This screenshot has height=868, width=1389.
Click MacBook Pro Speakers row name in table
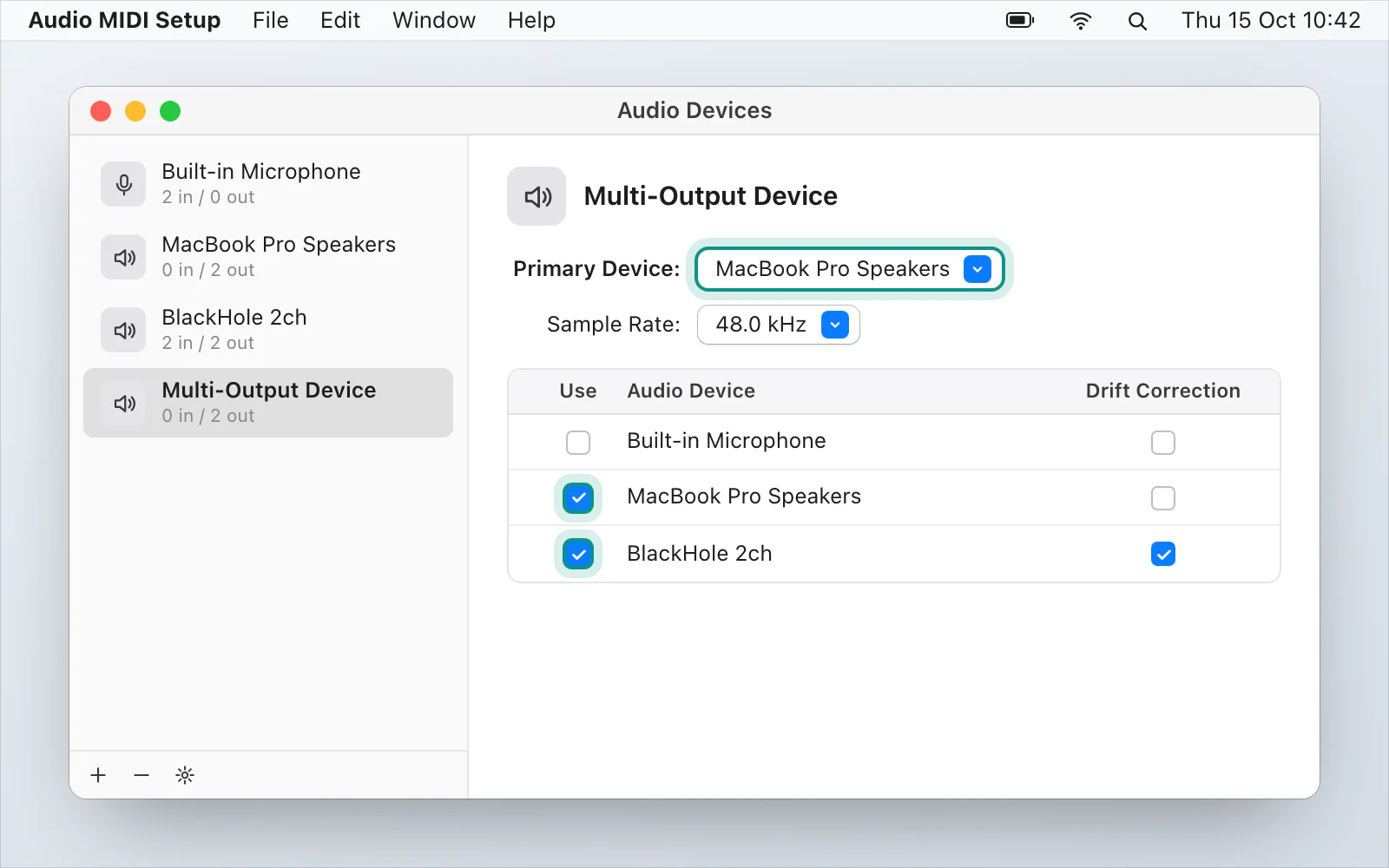(744, 496)
